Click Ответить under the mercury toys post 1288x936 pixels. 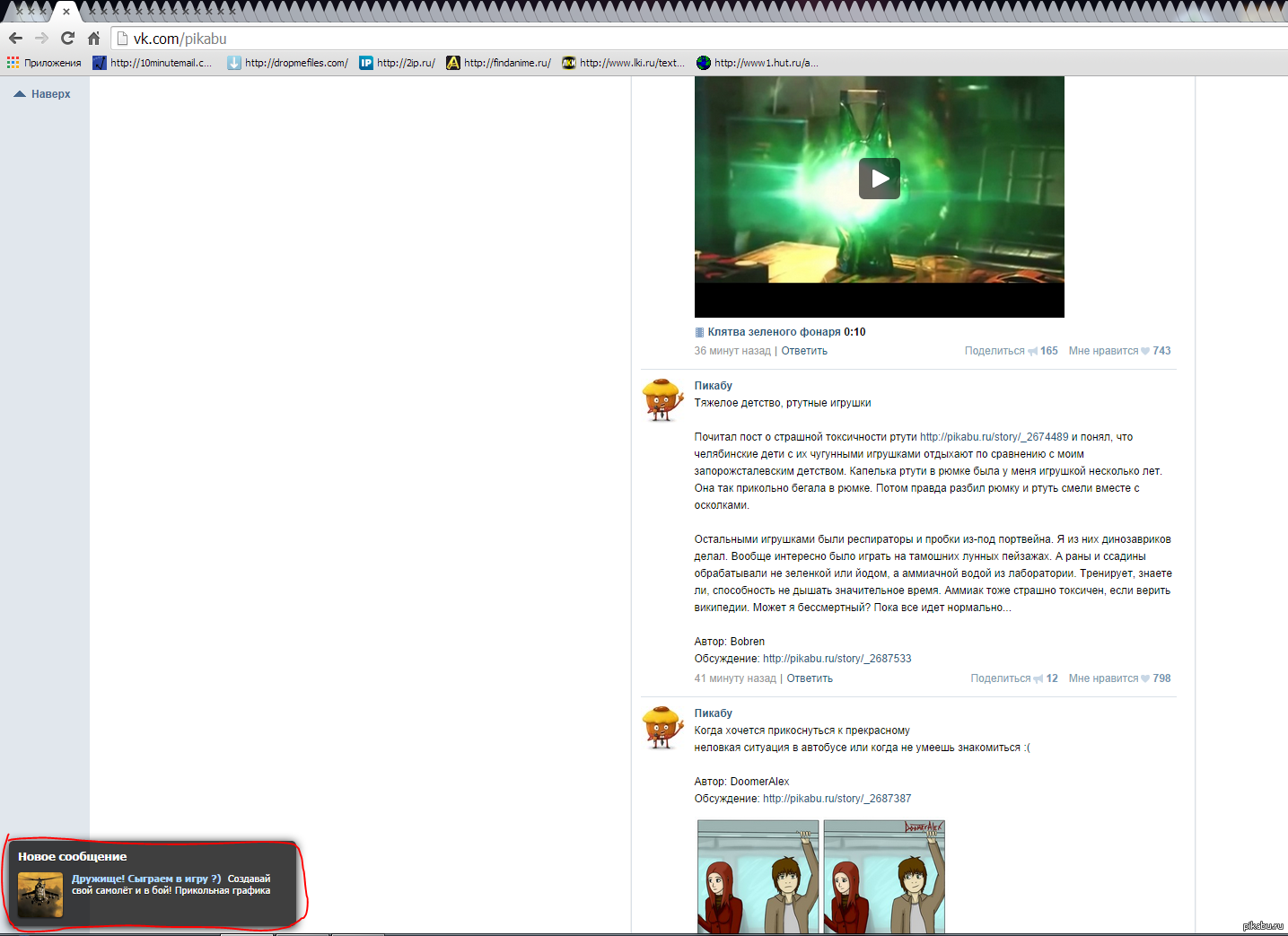(x=810, y=678)
